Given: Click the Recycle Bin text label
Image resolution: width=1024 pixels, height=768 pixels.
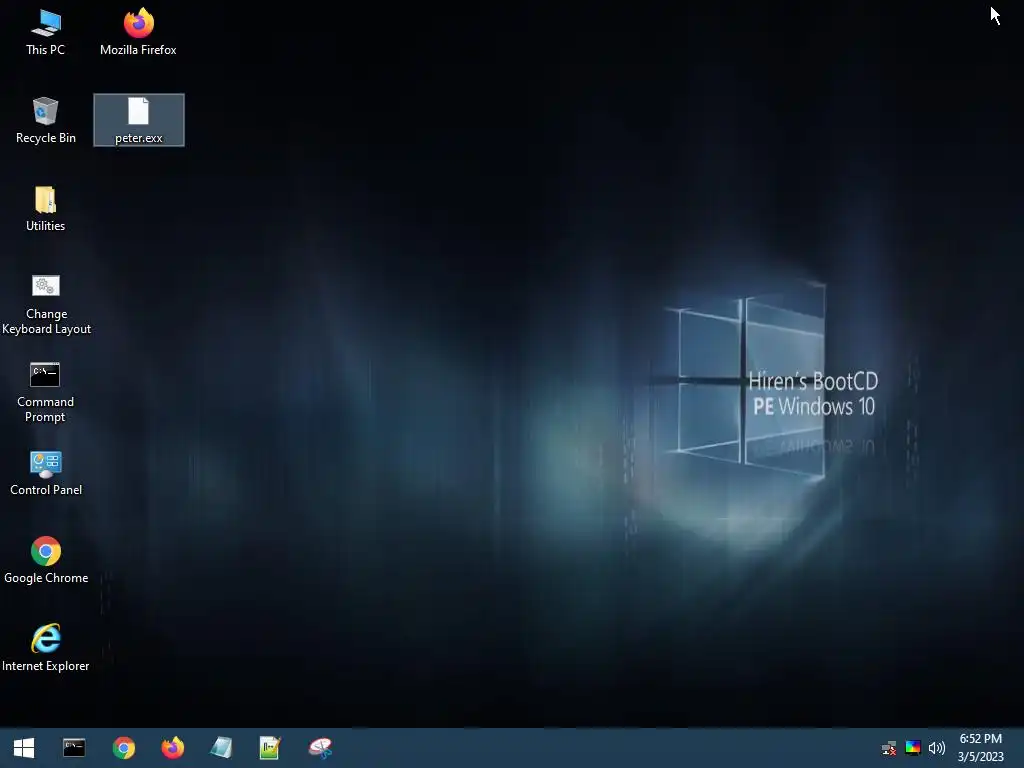Looking at the screenshot, I should click(x=46, y=138).
